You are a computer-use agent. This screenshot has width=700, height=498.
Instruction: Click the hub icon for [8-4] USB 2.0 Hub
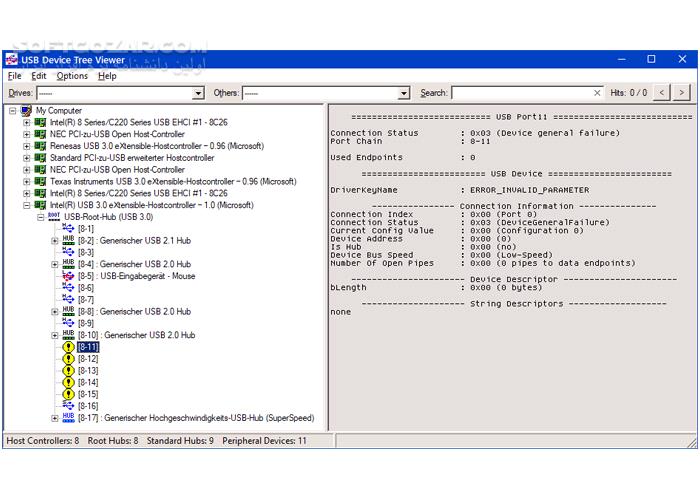coord(68,264)
